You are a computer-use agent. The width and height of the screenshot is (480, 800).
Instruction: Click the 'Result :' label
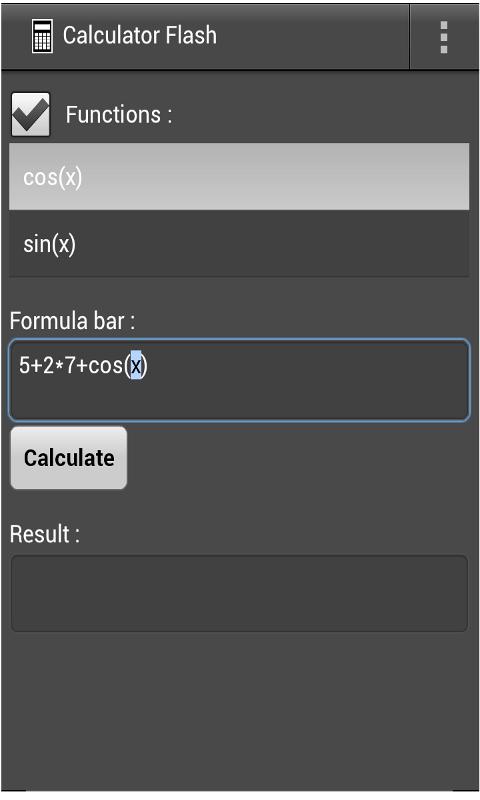point(45,534)
